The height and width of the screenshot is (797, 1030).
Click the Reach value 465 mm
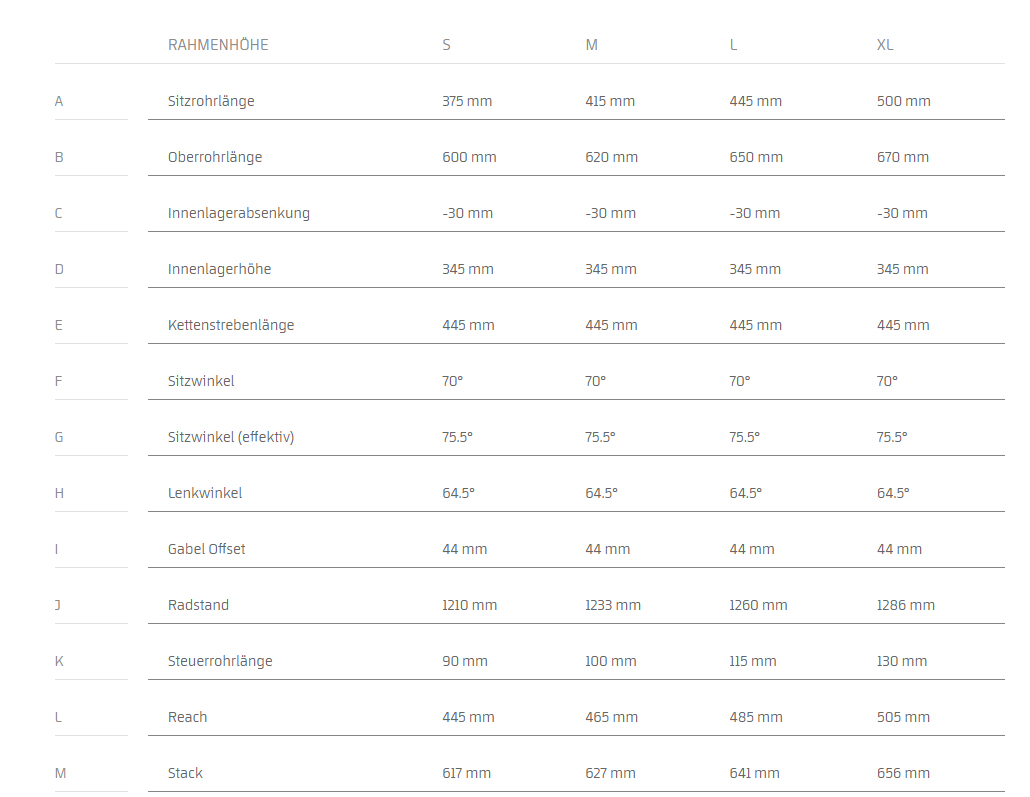click(611, 717)
